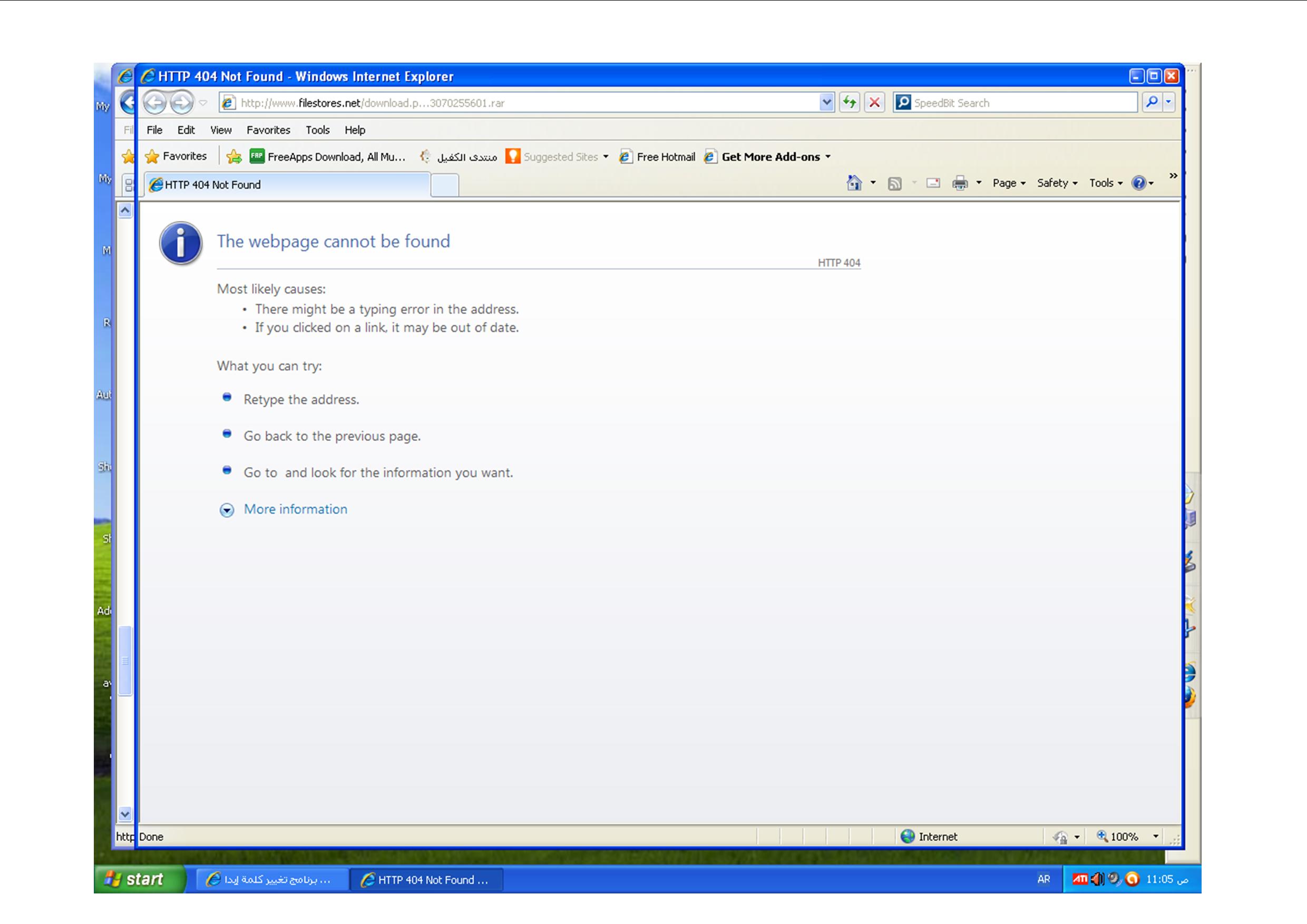The image size is (1307, 924).
Task: Open the zoom level 100% dropdown
Action: [x=1156, y=837]
